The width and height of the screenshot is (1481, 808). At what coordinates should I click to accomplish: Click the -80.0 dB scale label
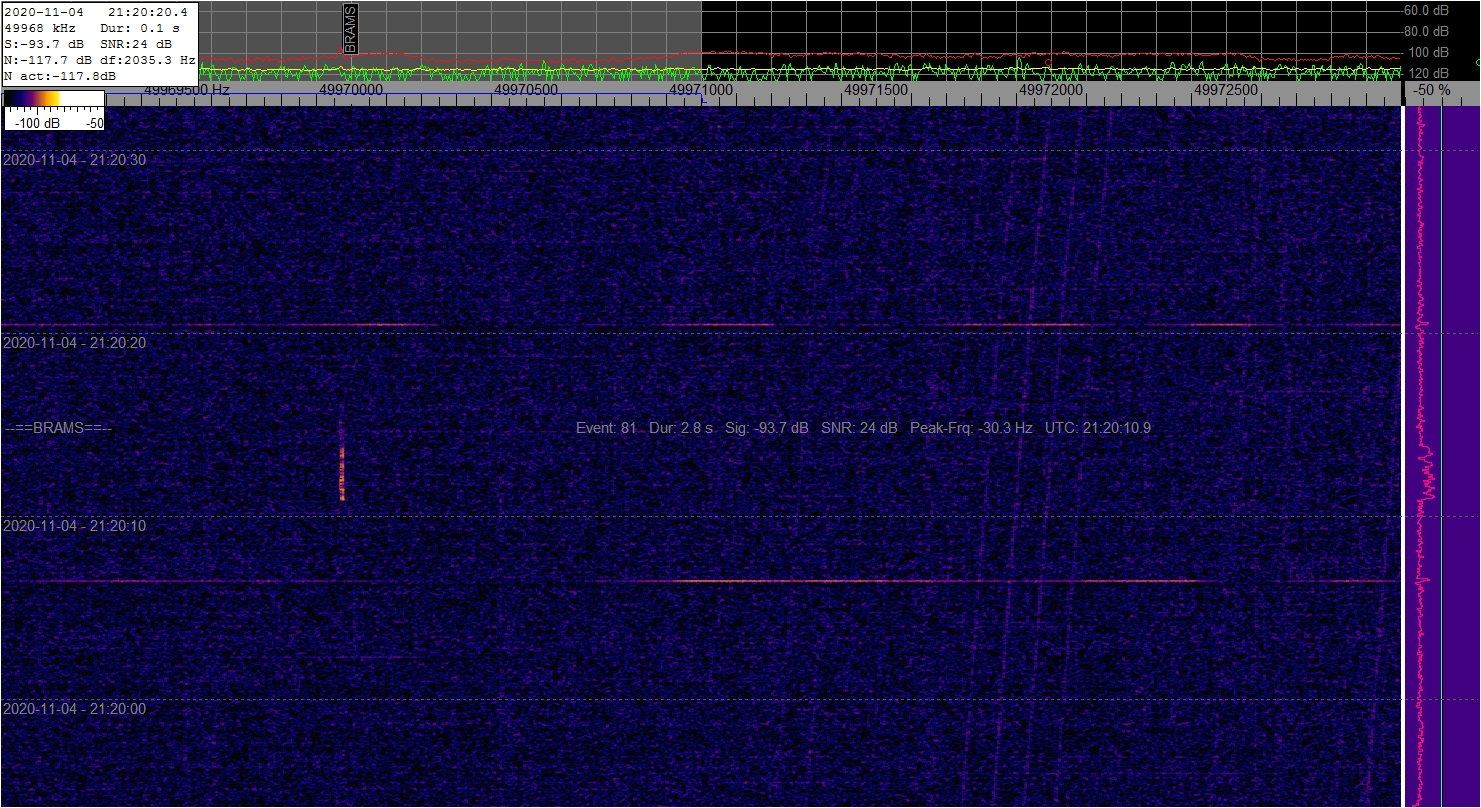pyautogui.click(x=1426, y=31)
